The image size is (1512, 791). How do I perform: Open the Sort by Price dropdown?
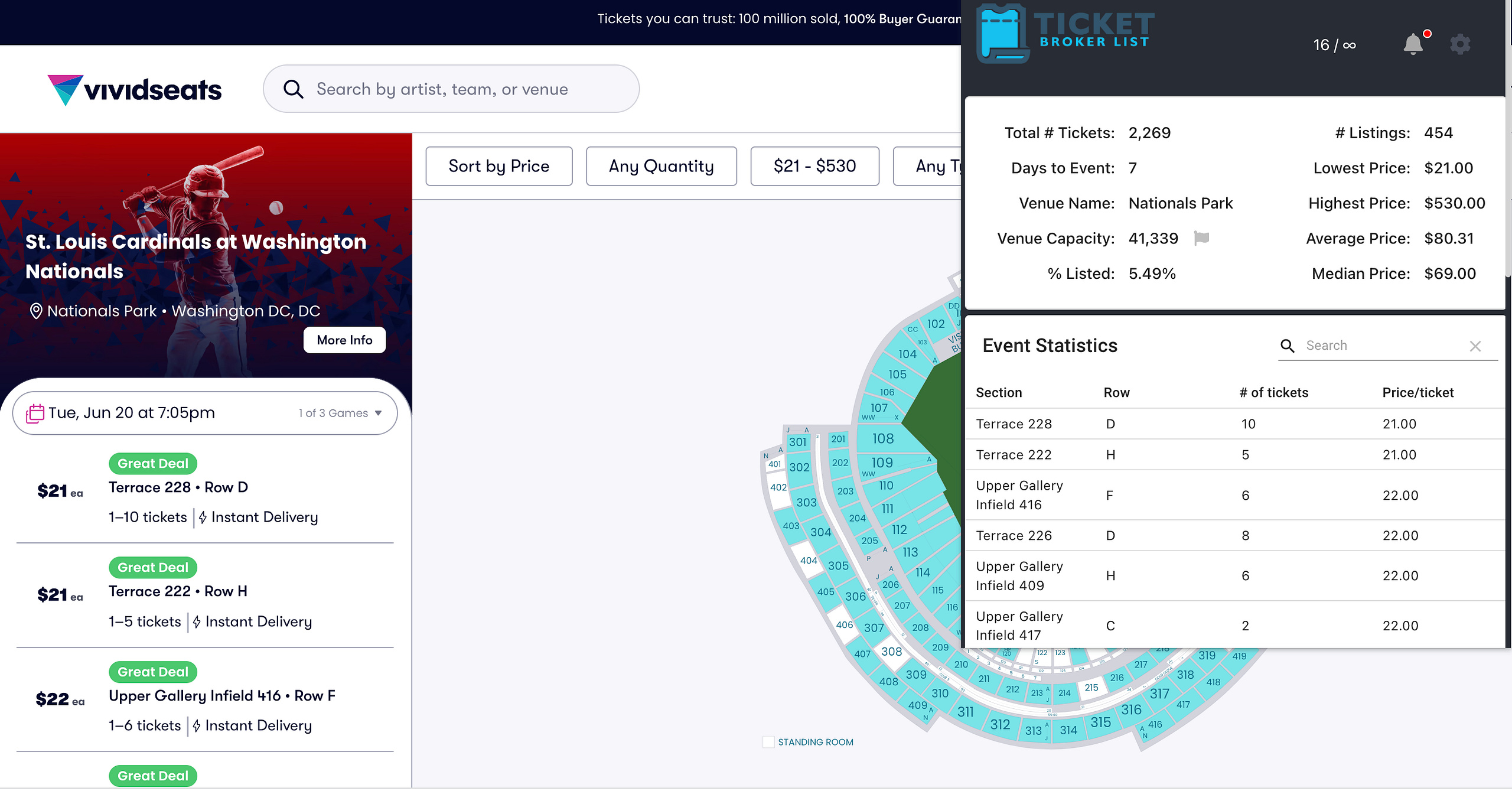(x=499, y=166)
